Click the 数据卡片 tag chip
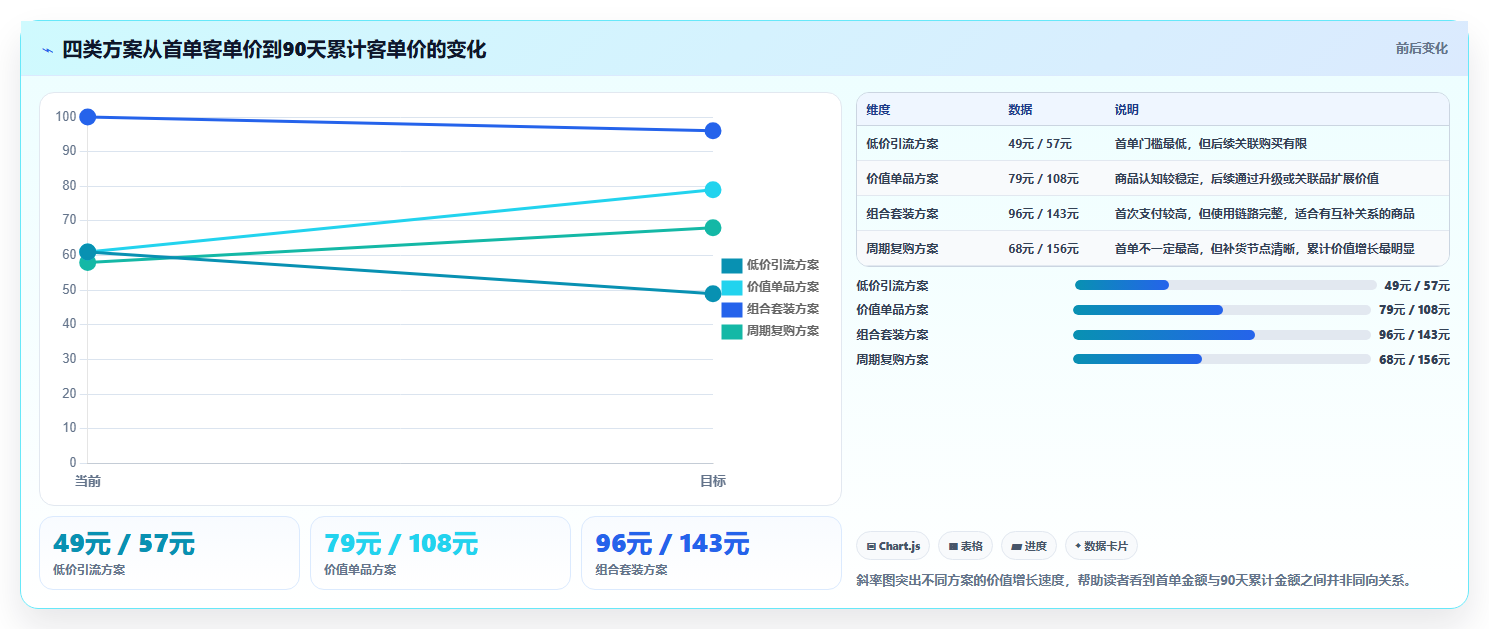This screenshot has width=1489, height=629. click(1101, 546)
